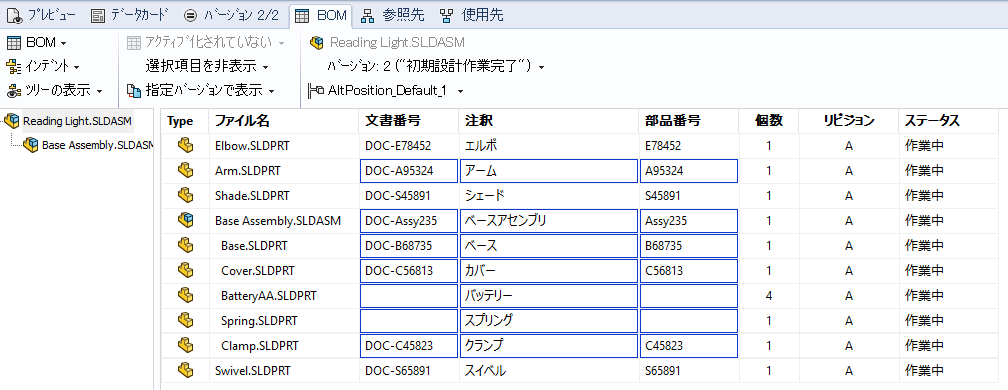
Task: Click the E78452 part number cell
Action: (663, 146)
